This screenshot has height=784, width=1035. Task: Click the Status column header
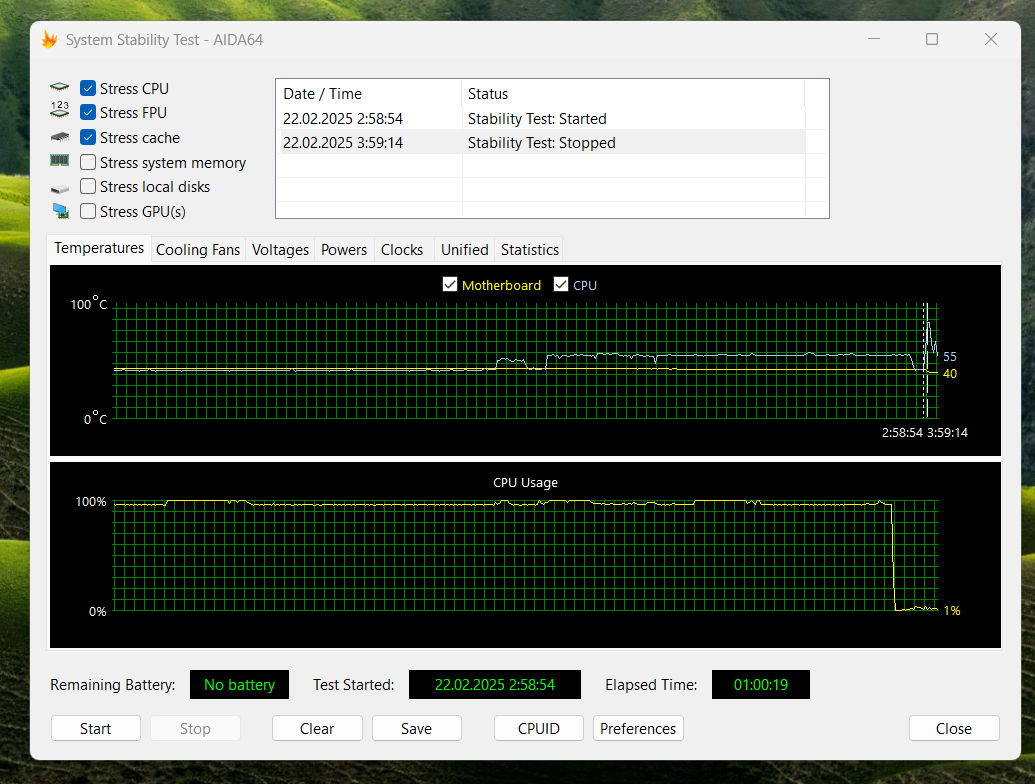point(633,94)
